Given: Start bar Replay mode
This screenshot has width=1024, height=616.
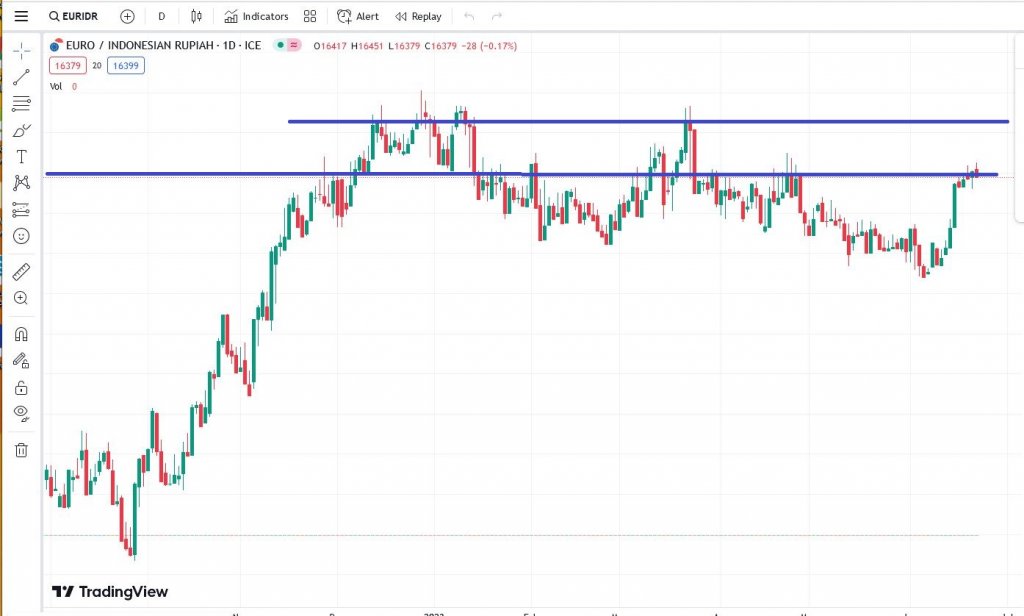Looking at the screenshot, I should pyautogui.click(x=418, y=16).
